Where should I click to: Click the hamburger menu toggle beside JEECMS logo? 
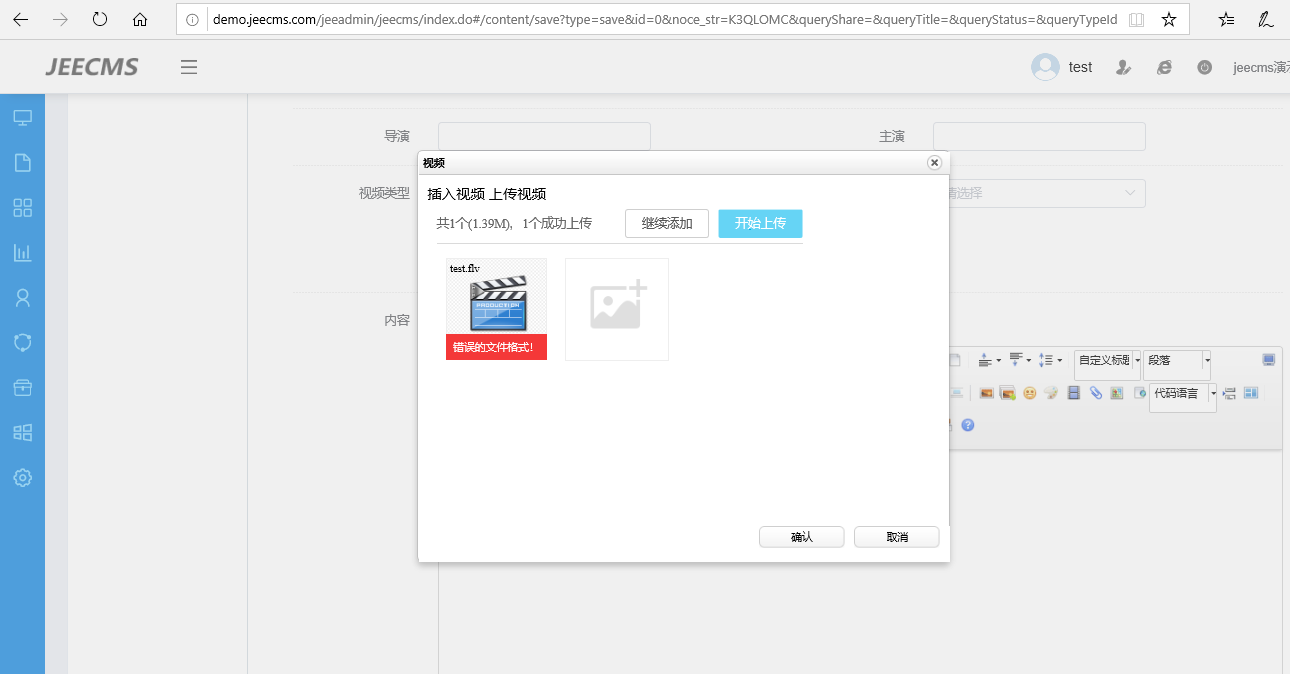pos(189,67)
